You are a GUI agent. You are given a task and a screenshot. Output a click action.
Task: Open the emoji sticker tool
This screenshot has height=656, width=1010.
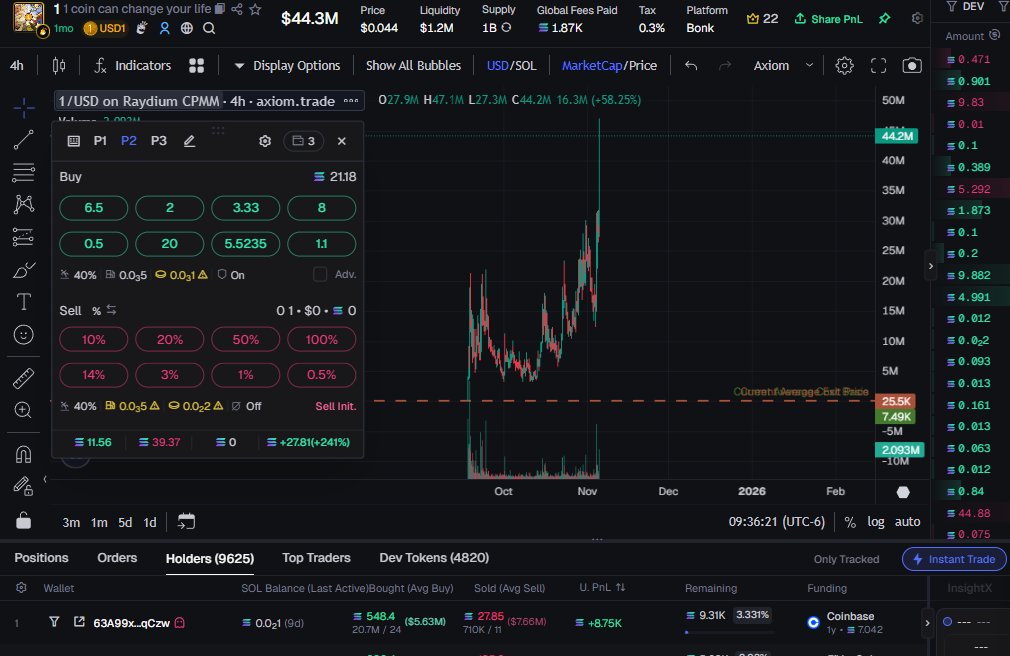[24, 334]
